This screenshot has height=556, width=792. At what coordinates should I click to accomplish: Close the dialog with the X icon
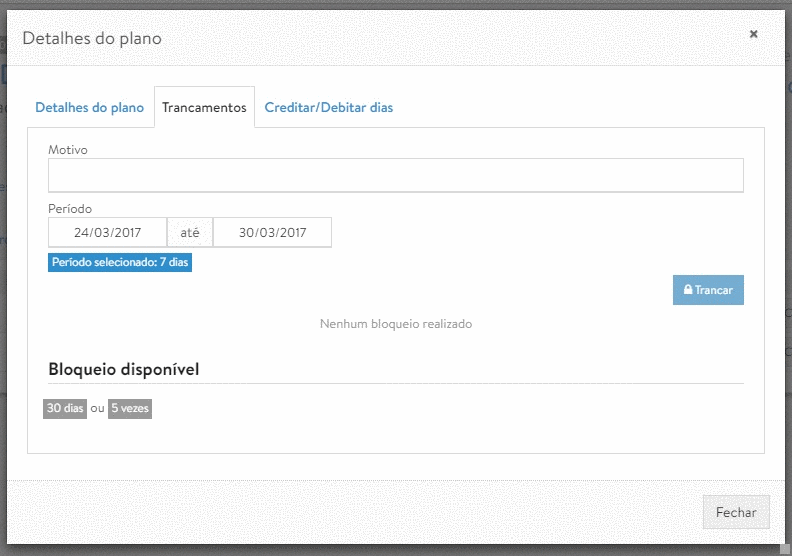click(x=753, y=34)
